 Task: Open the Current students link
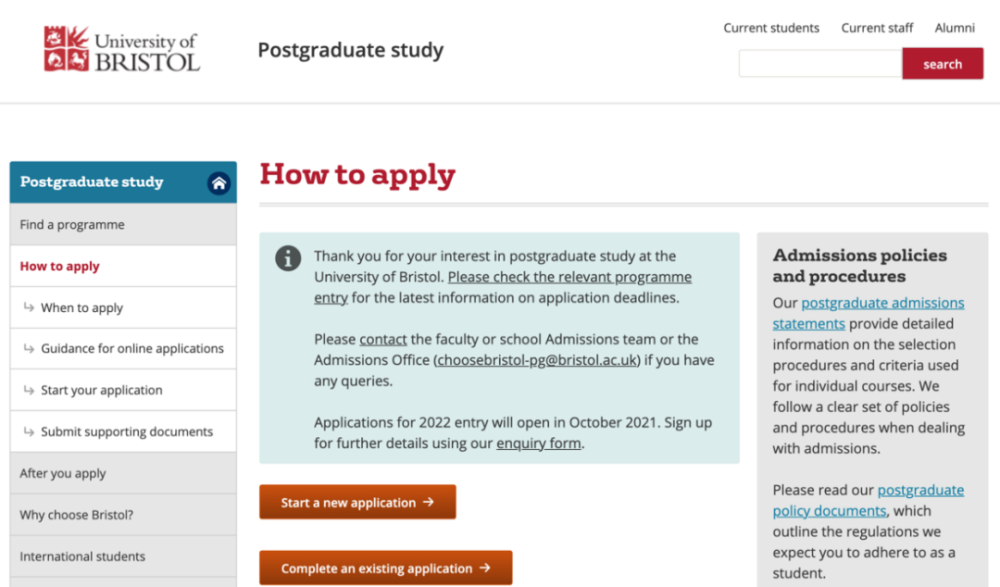771,28
